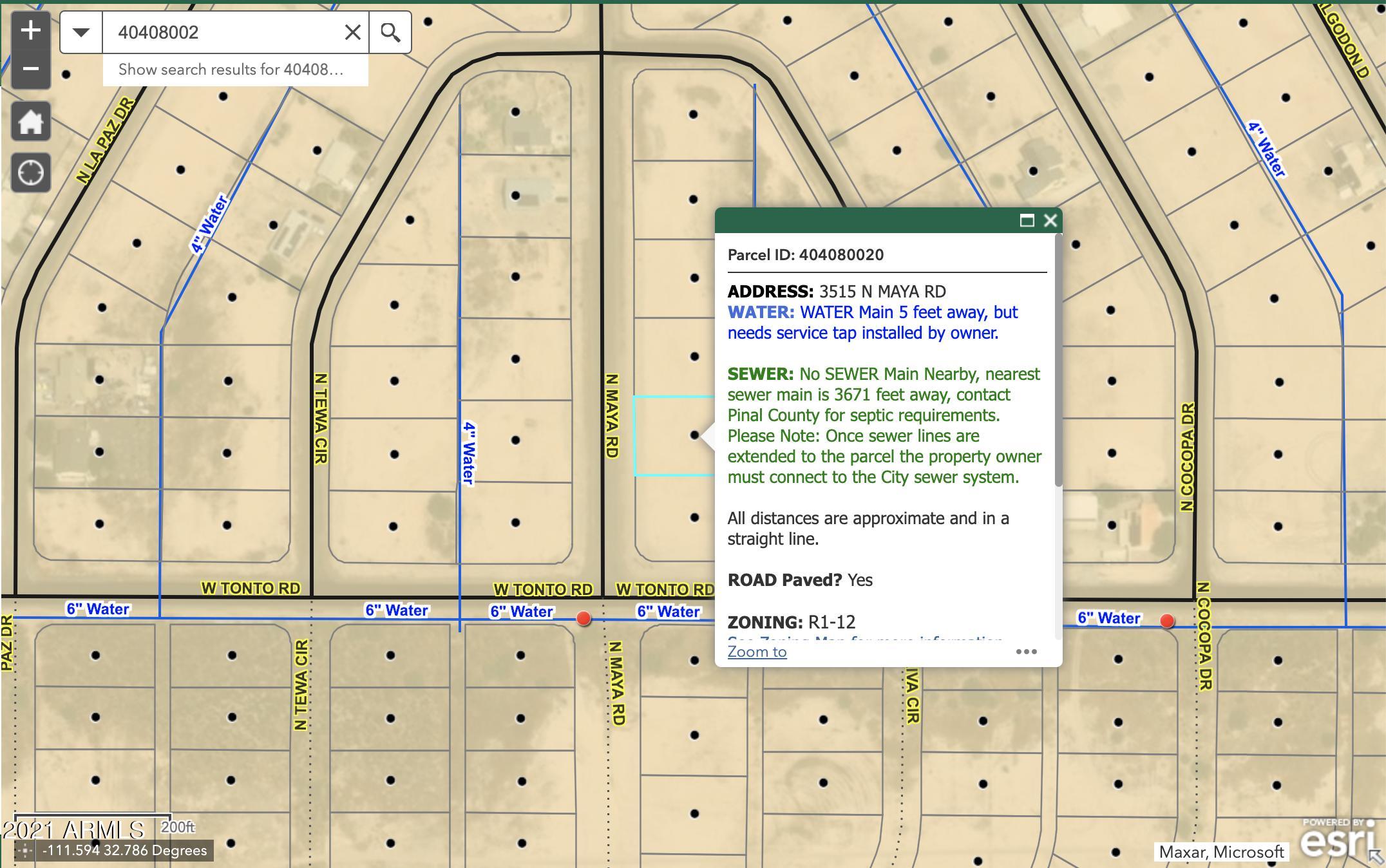Zoom out of the map
This screenshot has height=868, width=1386.
pyautogui.click(x=31, y=69)
